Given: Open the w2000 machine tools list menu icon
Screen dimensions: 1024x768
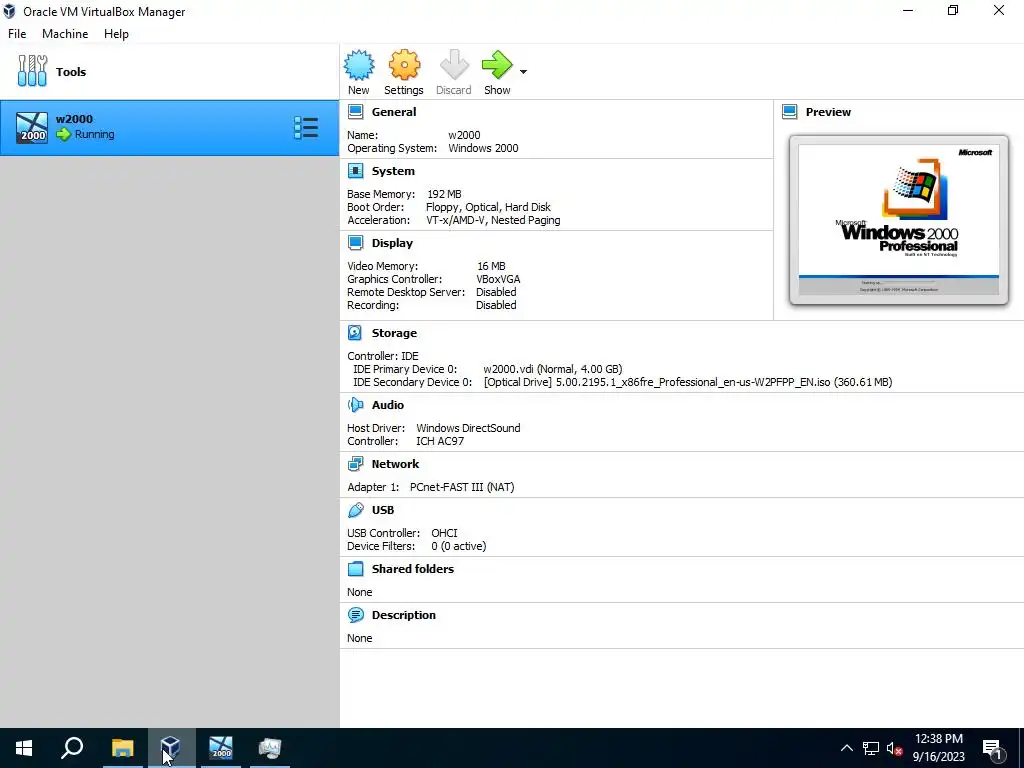Looking at the screenshot, I should pyautogui.click(x=306, y=128).
